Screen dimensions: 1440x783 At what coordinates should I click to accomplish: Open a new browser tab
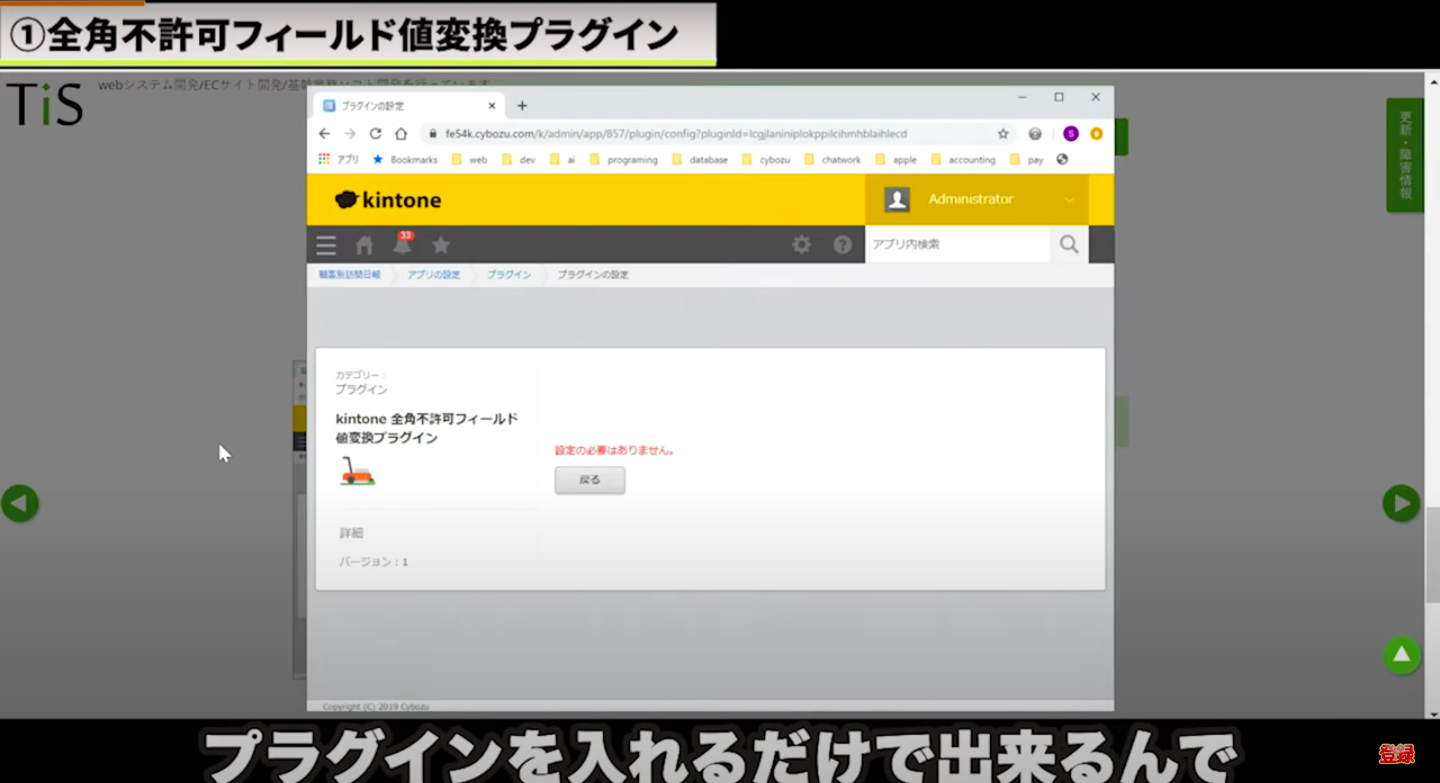pyautogui.click(x=522, y=106)
